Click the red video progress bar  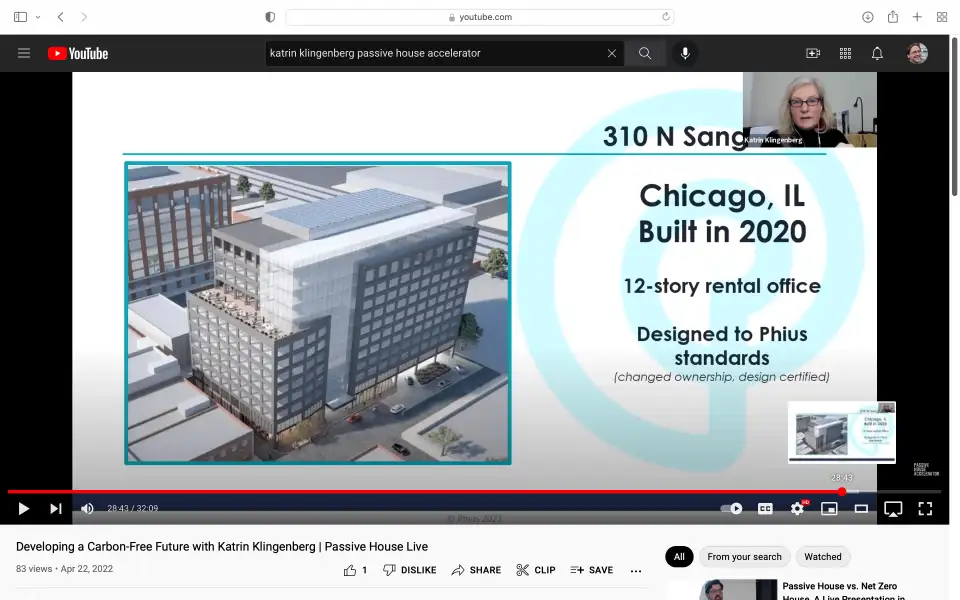(x=400, y=491)
